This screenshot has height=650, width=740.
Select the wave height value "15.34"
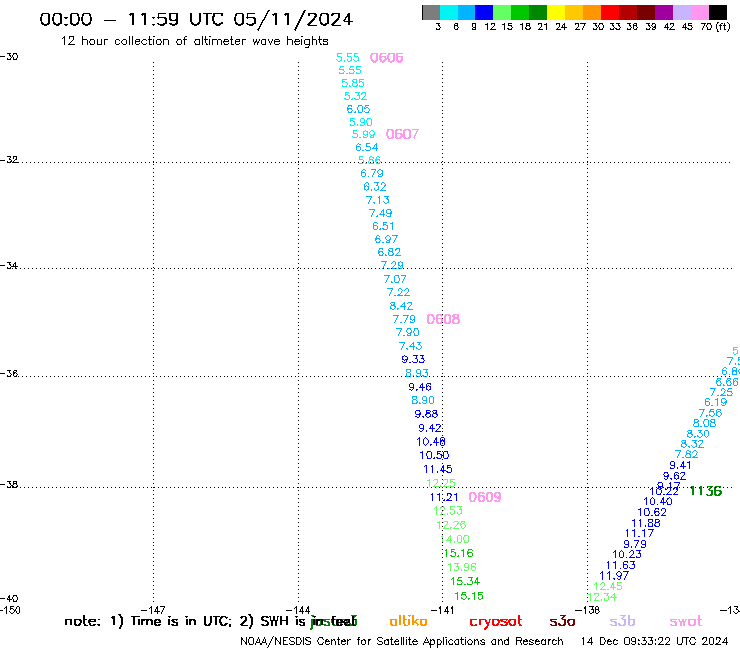(465, 581)
